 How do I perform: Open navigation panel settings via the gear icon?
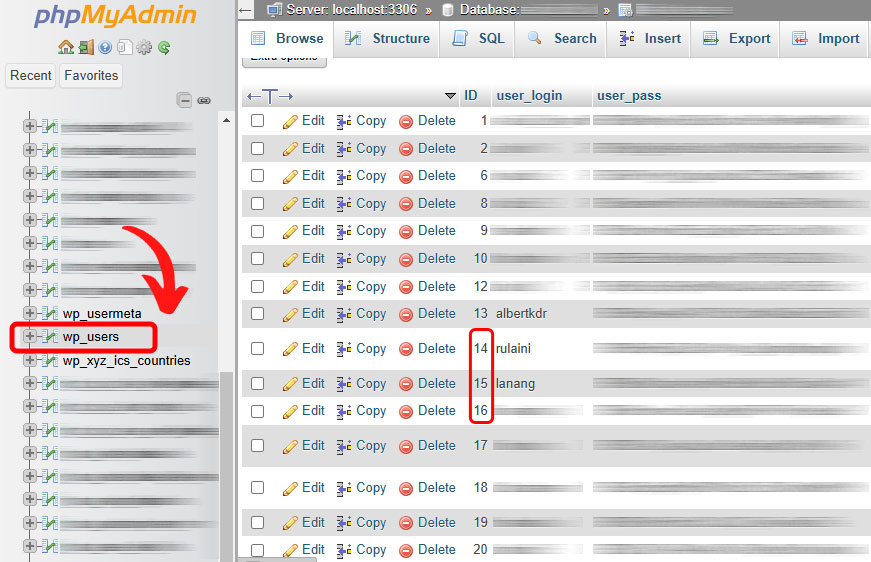pyautogui.click(x=144, y=47)
